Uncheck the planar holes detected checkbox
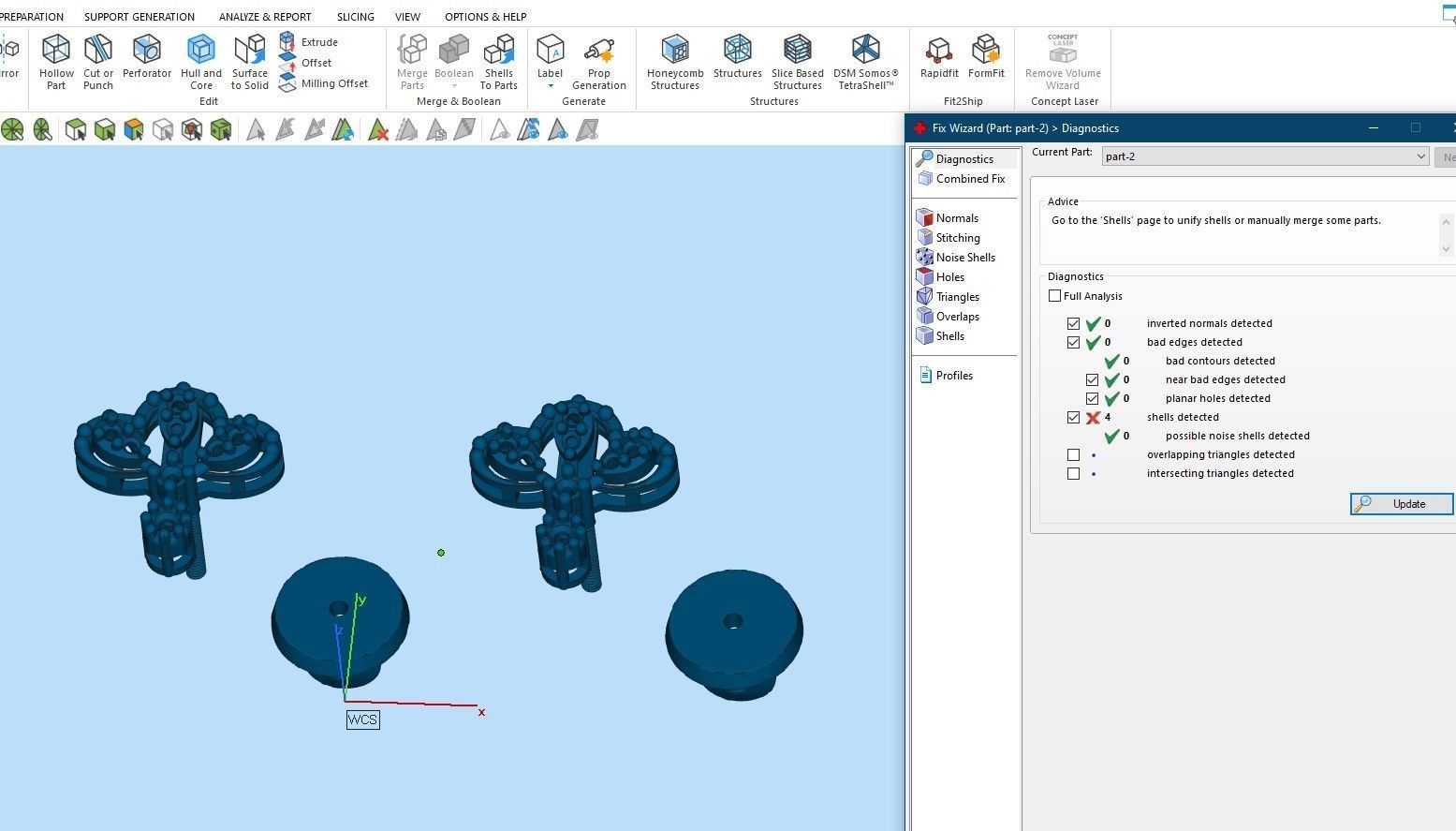The height and width of the screenshot is (831, 1456). point(1093,398)
